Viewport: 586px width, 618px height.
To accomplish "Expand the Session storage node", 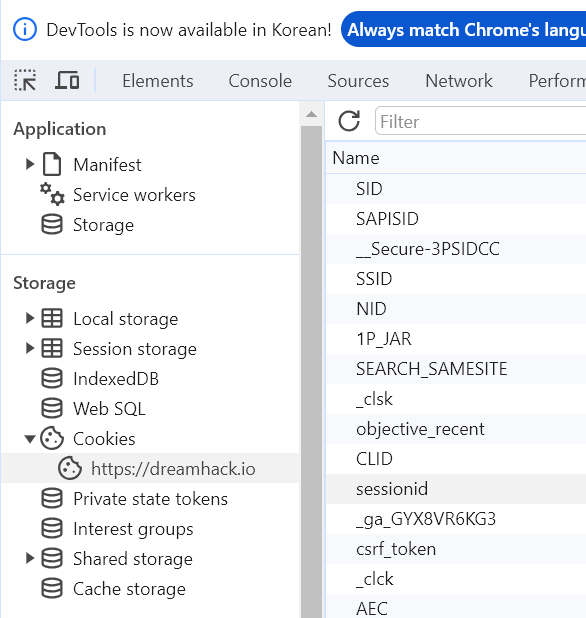I will pos(30,348).
